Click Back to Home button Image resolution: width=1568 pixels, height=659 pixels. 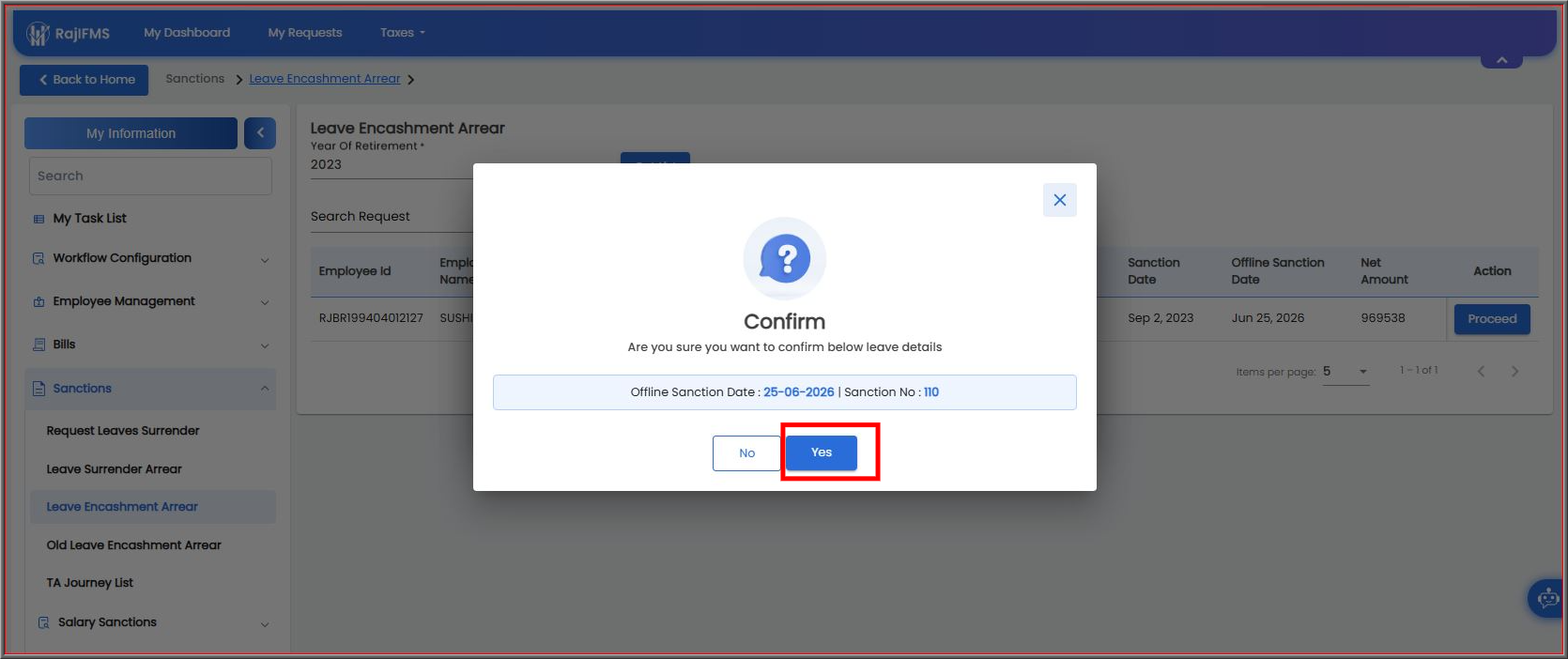(x=85, y=80)
